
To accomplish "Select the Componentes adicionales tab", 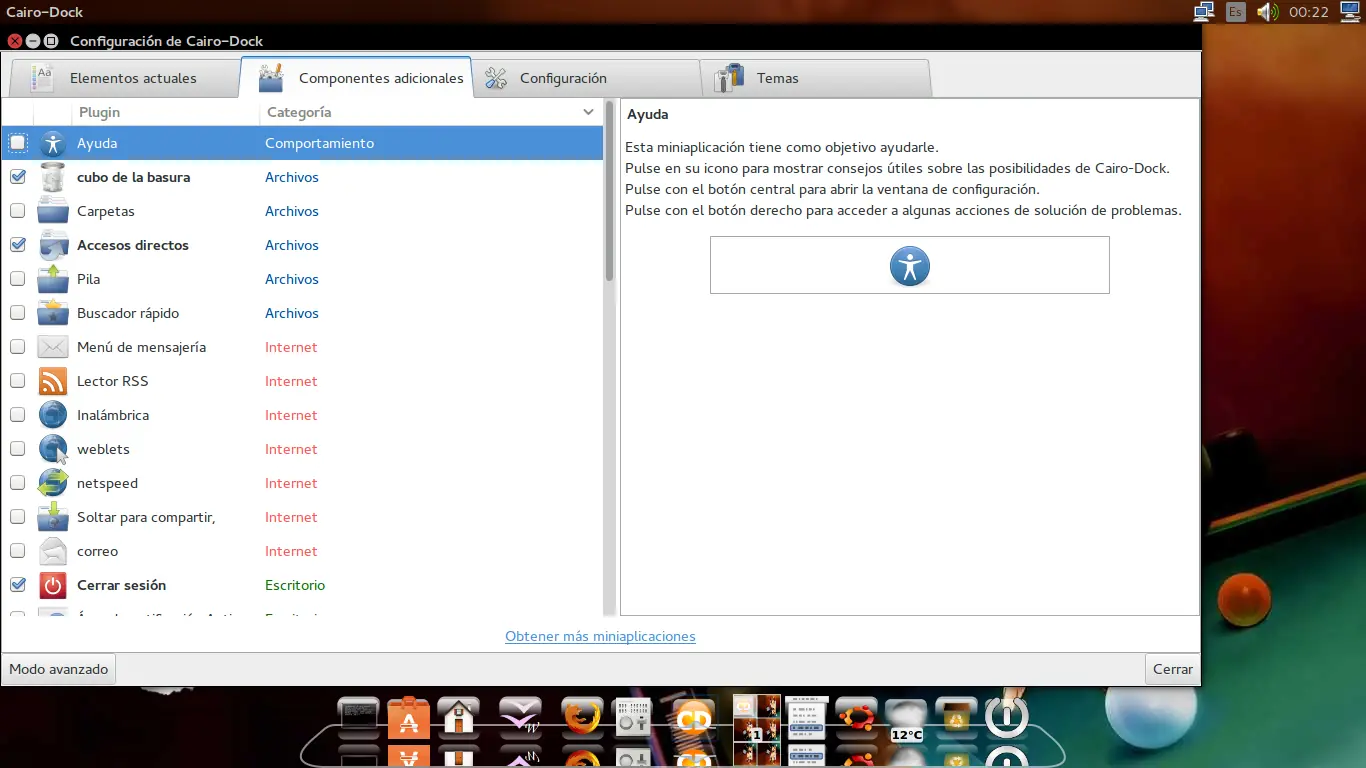I will (356, 78).
